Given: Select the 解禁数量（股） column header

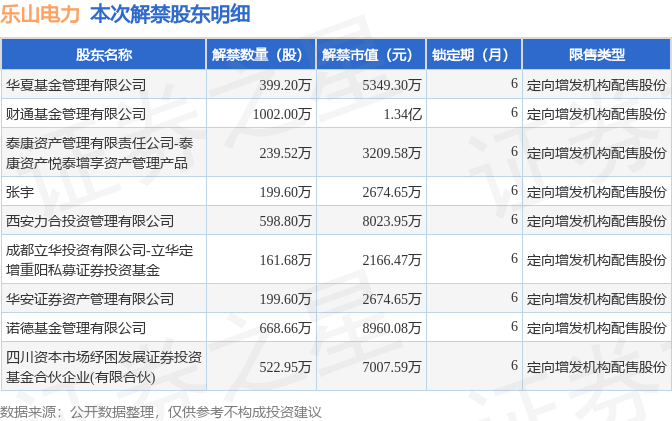Looking at the screenshot, I should [x=261, y=54].
